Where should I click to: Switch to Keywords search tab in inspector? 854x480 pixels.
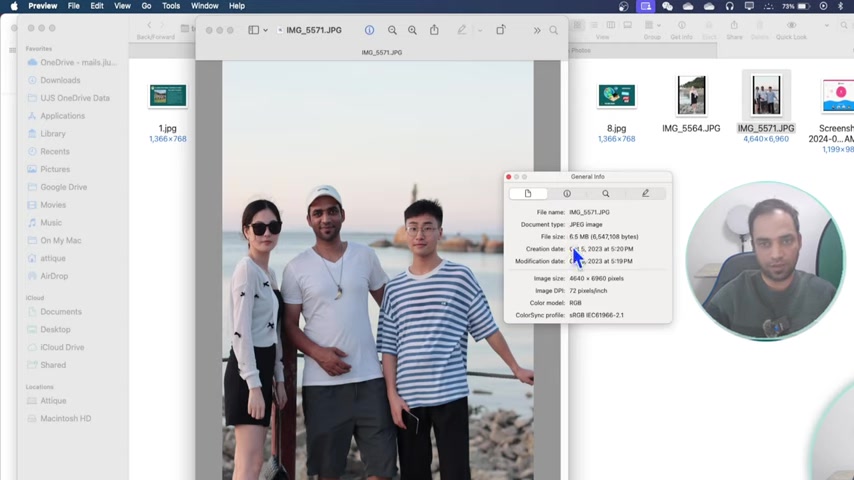pos(606,193)
